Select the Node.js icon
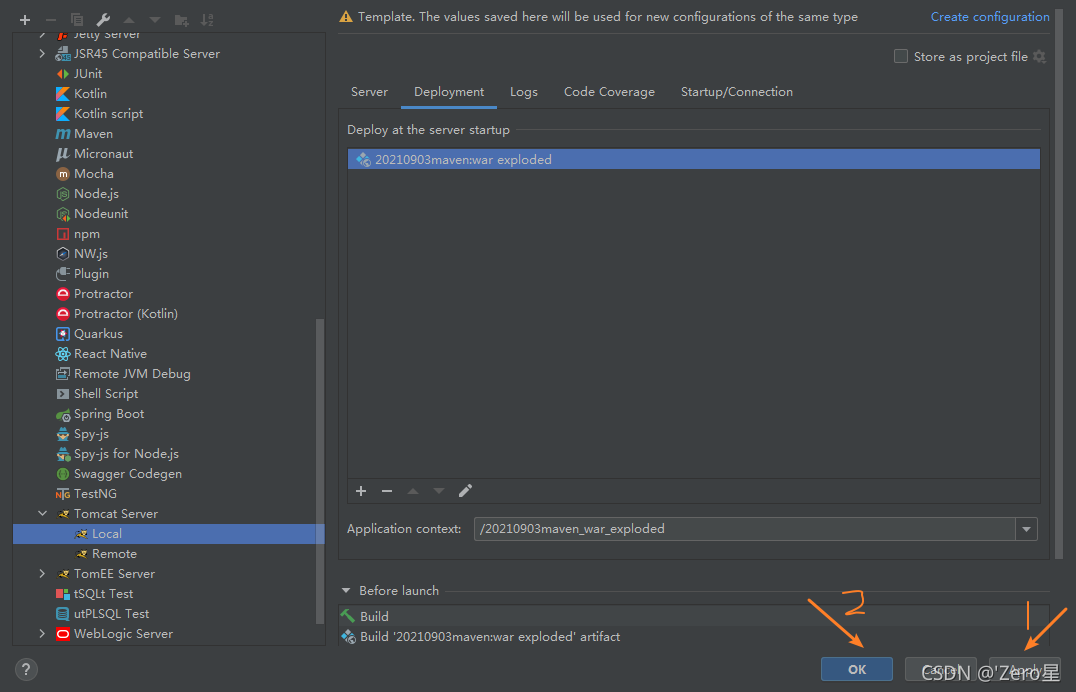 click(x=62, y=194)
